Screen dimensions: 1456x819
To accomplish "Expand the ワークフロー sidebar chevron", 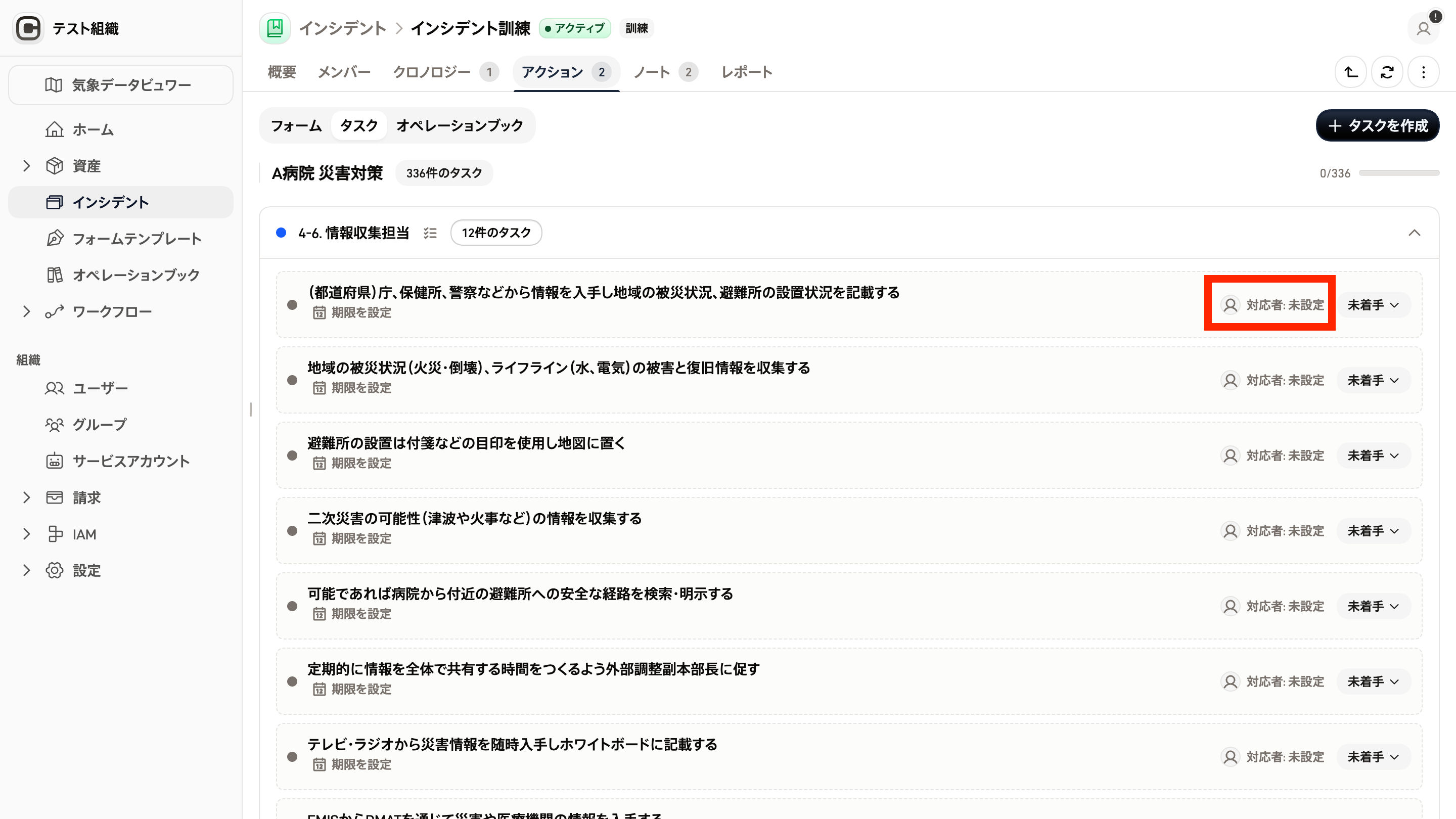I will [x=26, y=311].
